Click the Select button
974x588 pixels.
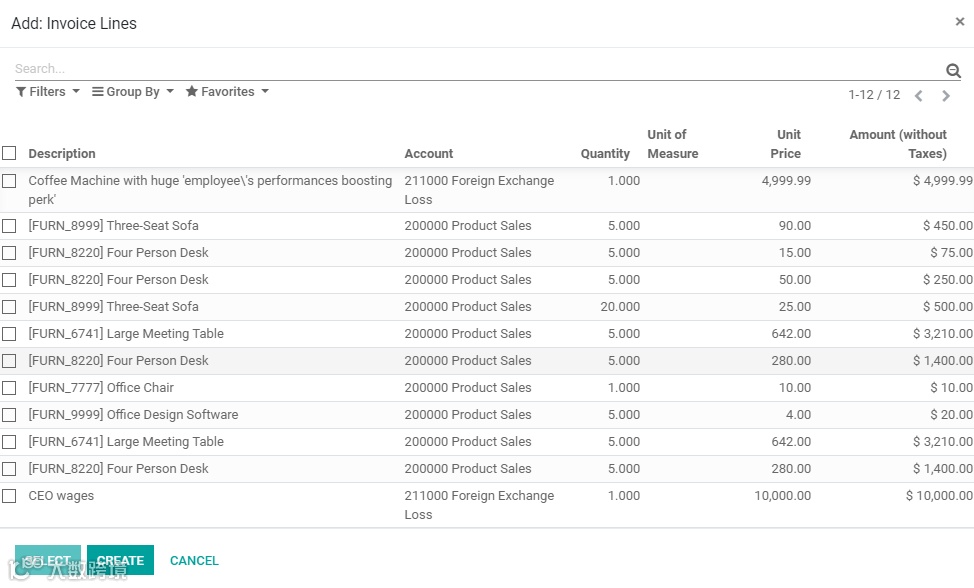point(48,561)
